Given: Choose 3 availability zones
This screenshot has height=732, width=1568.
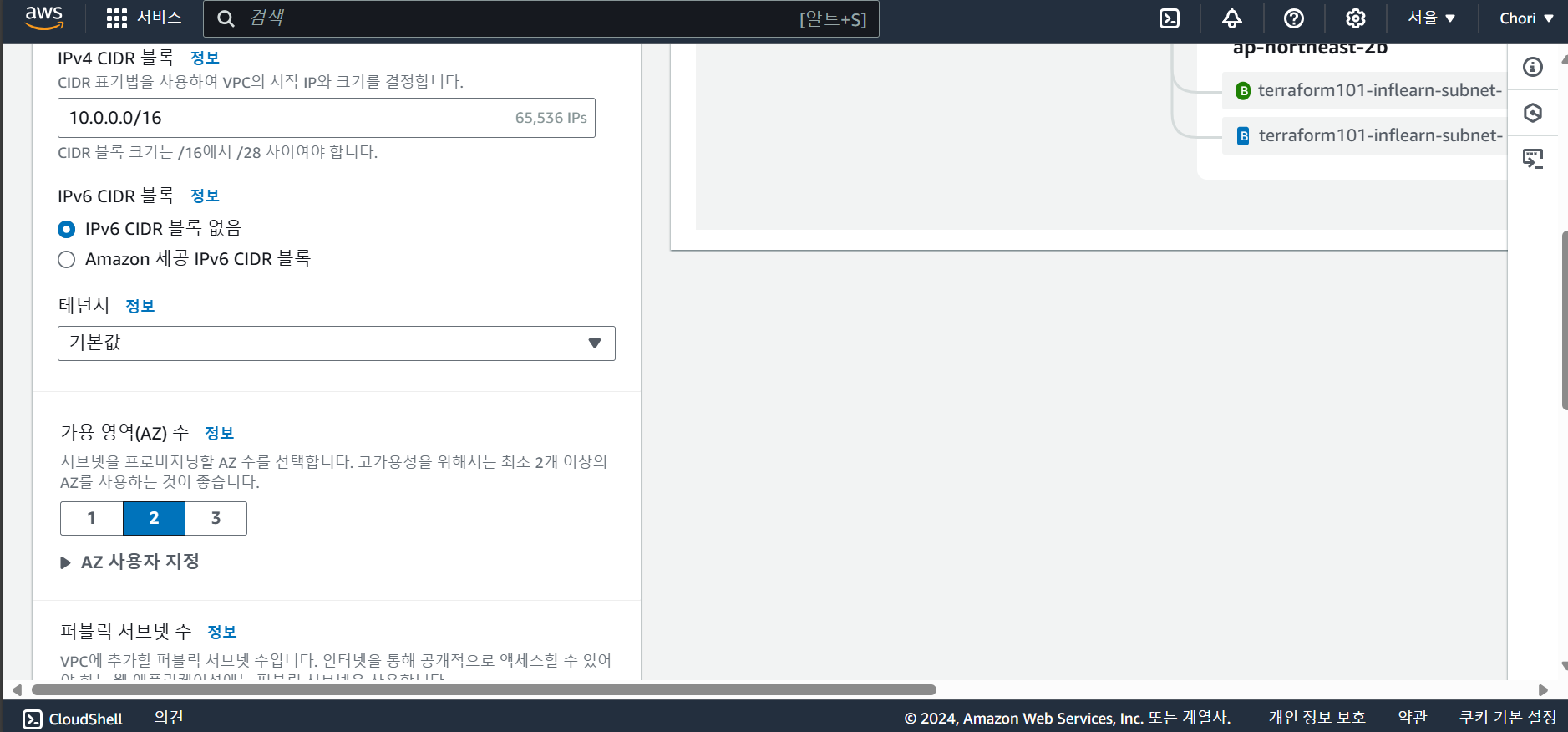Looking at the screenshot, I should pyautogui.click(x=216, y=518).
